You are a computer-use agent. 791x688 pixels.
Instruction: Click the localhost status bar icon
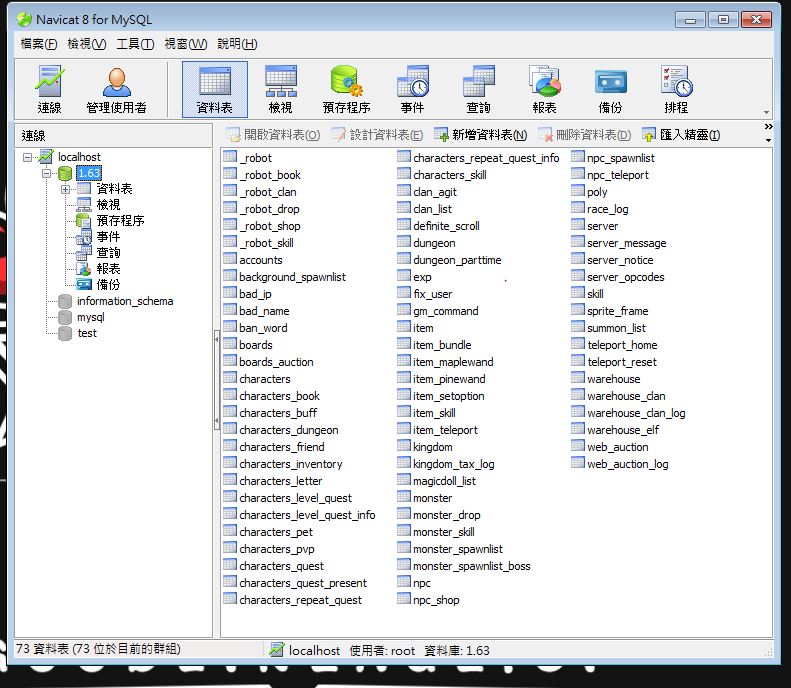point(276,650)
